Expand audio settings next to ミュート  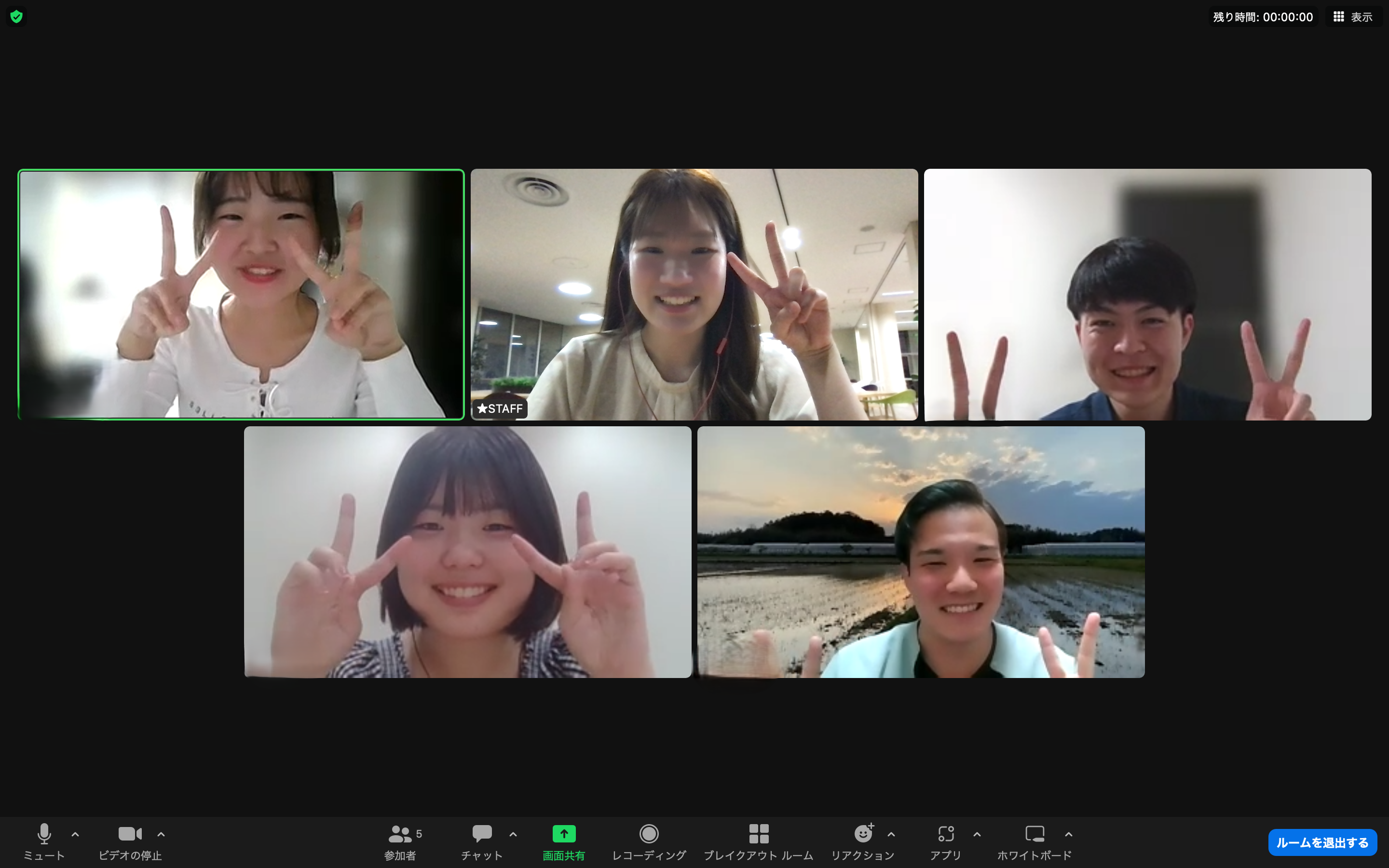tap(76, 834)
